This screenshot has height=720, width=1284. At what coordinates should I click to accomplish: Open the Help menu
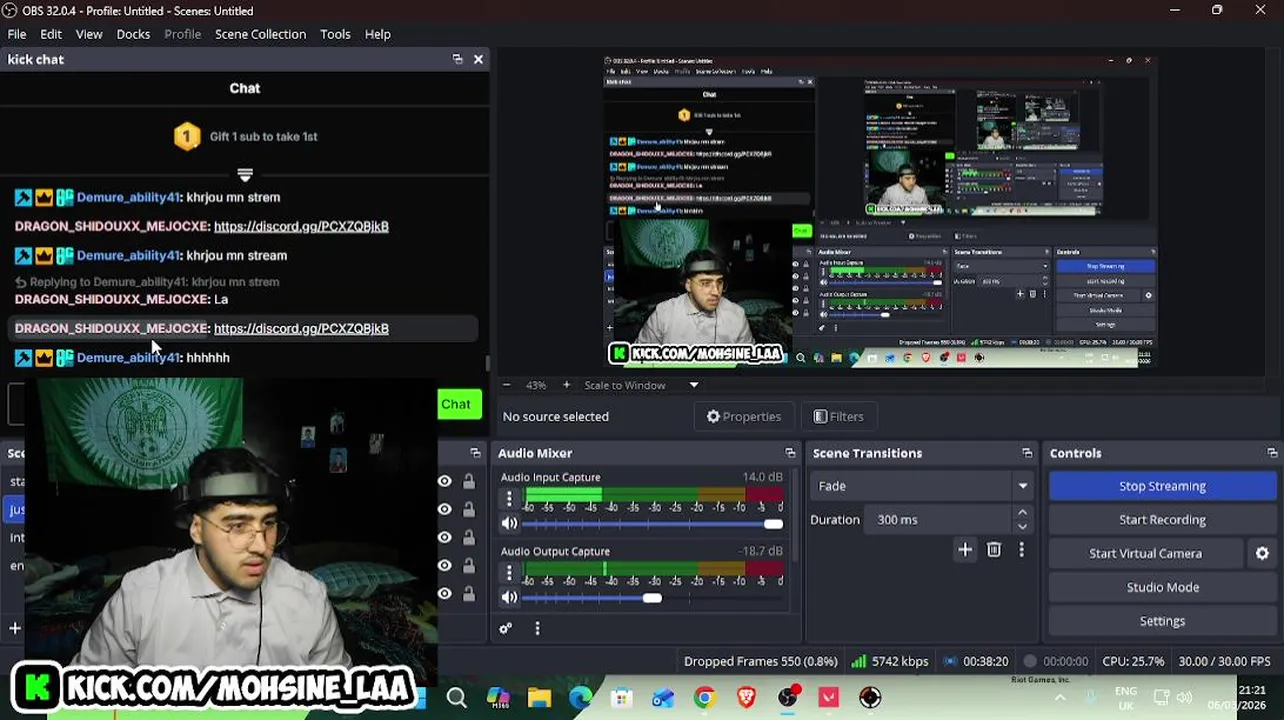[x=377, y=34]
